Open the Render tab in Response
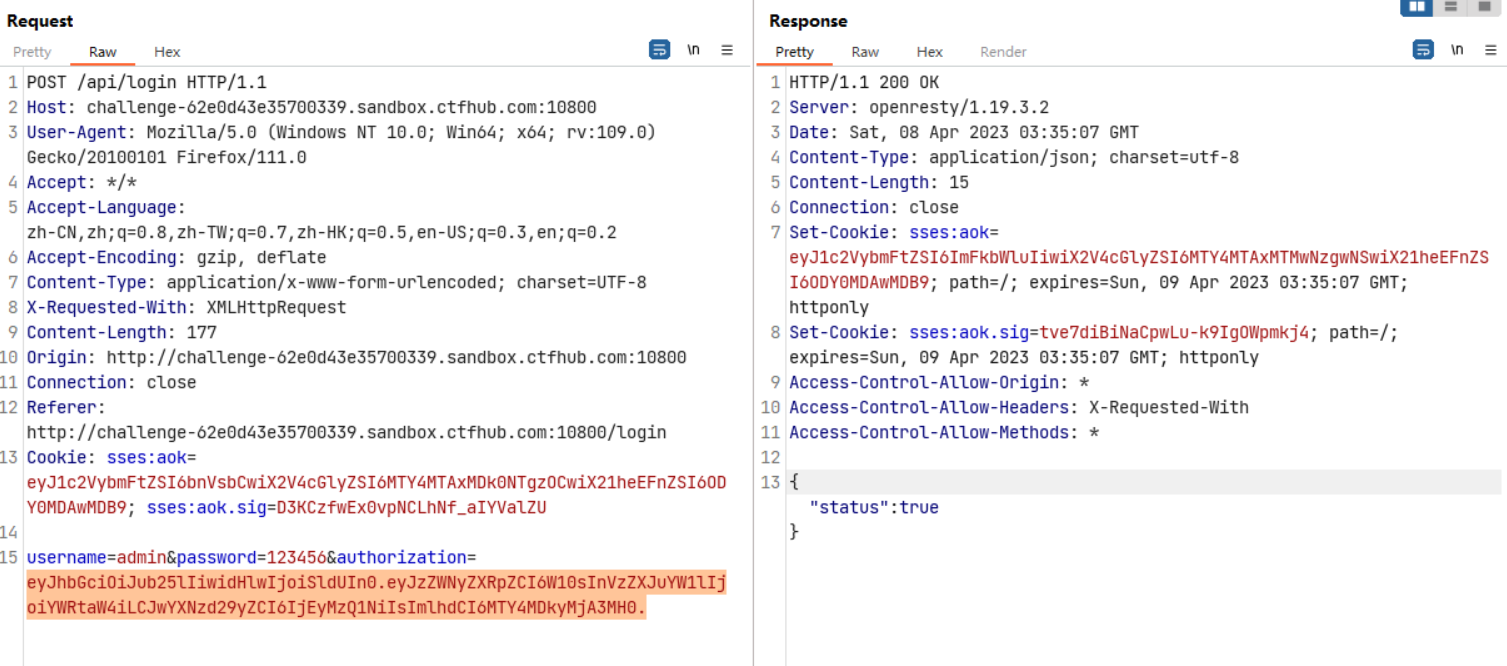The image size is (1507, 666). coord(1003,52)
